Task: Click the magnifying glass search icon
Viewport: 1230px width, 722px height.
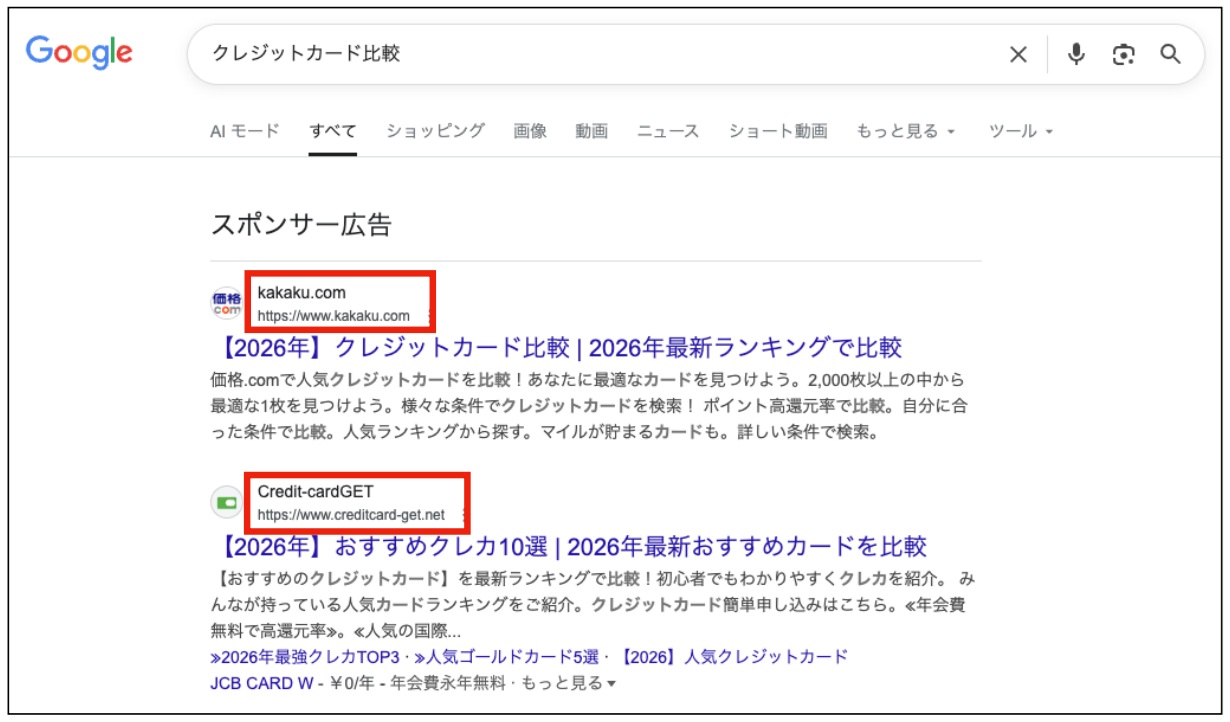Action: click(1170, 55)
